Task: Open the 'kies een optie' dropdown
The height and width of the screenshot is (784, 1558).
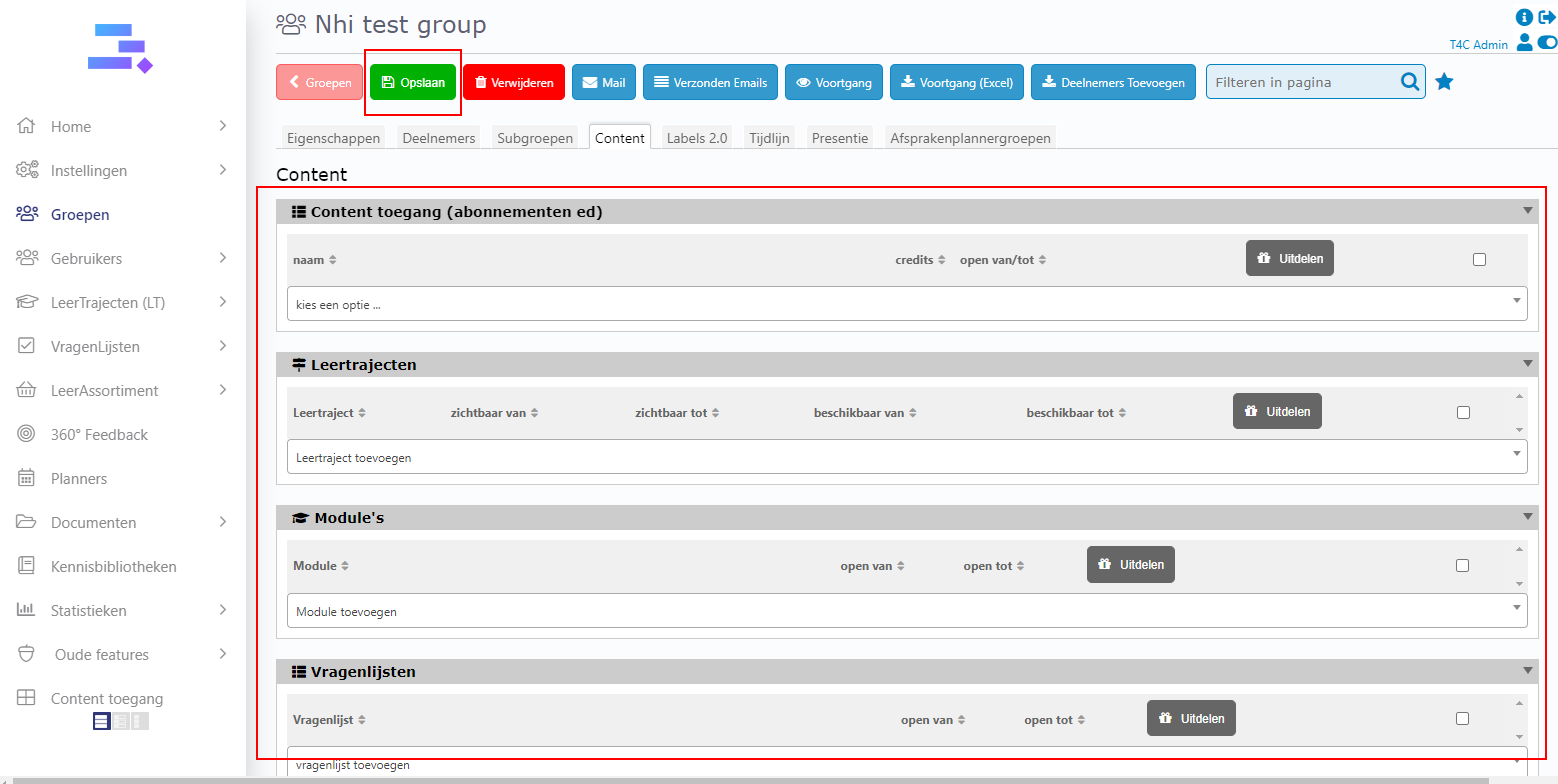Action: point(906,304)
